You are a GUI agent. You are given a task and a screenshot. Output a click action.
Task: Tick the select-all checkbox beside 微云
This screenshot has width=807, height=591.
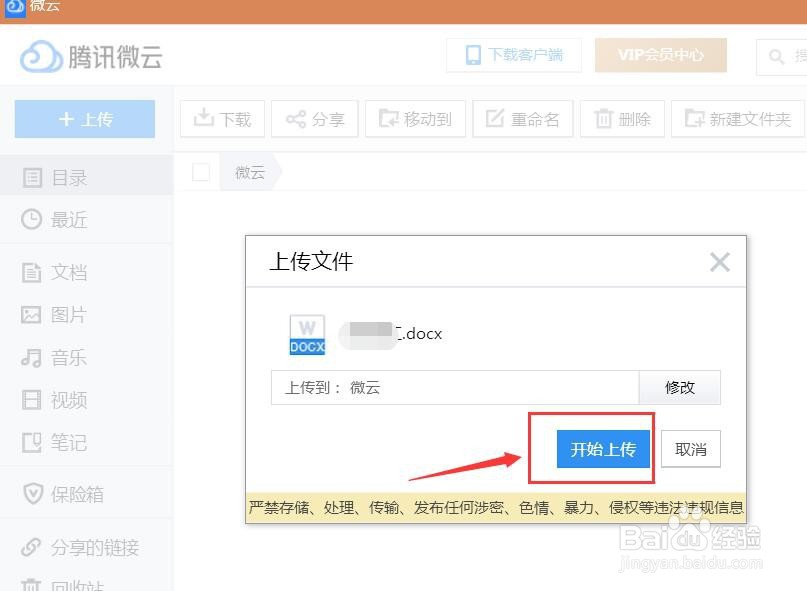[x=201, y=172]
